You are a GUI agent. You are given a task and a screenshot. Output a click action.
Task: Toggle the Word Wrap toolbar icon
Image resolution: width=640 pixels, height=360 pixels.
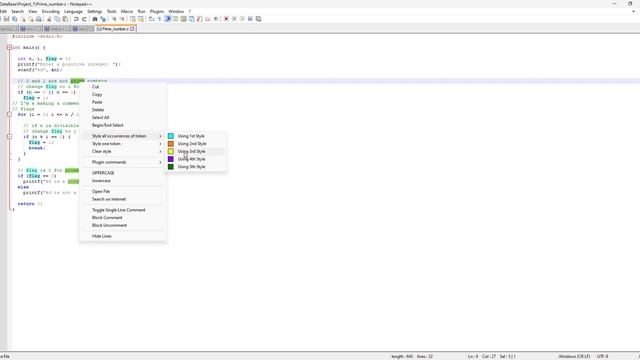point(151,19)
